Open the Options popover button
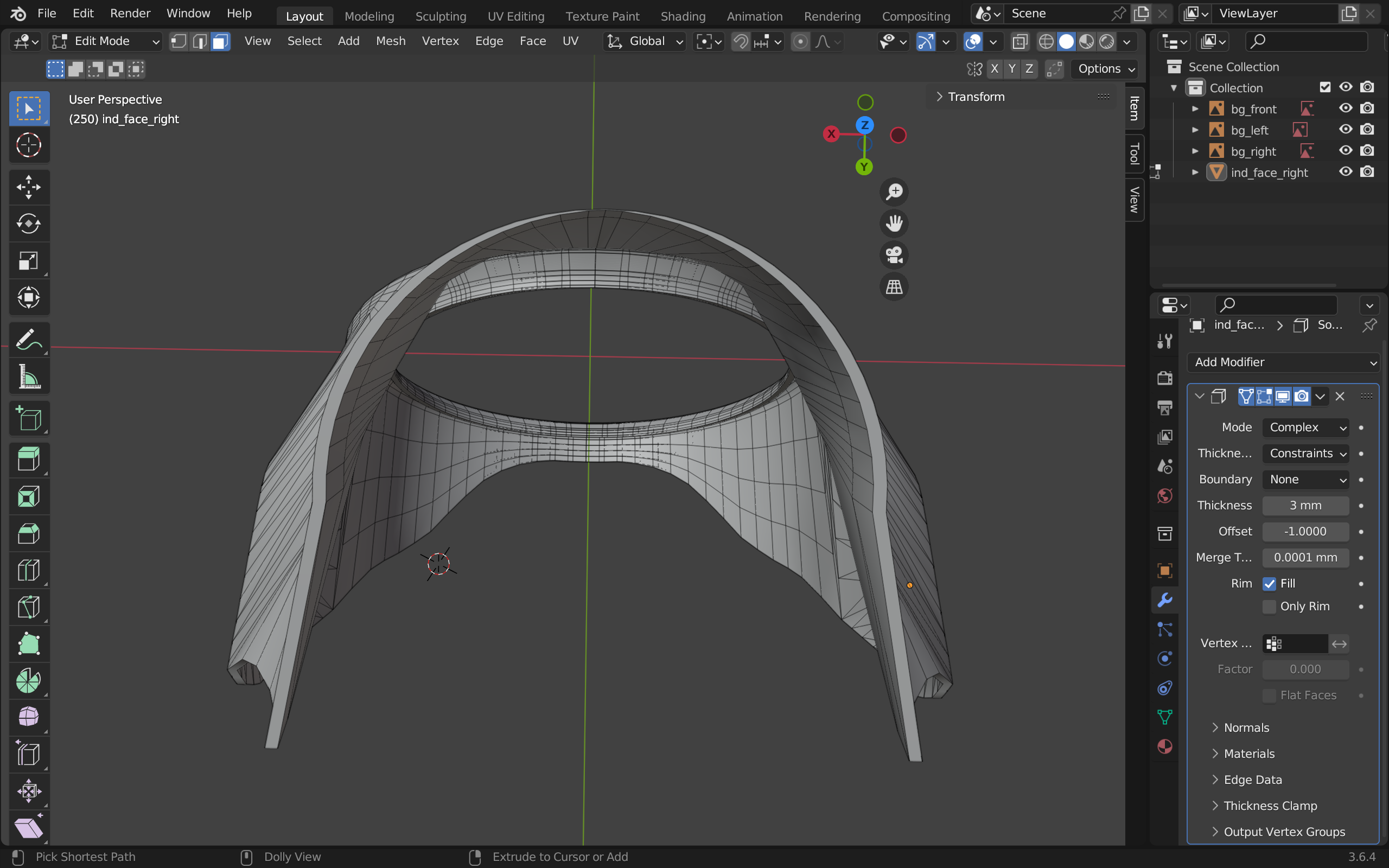Screen dimensions: 1389x868 click(x=1105, y=69)
